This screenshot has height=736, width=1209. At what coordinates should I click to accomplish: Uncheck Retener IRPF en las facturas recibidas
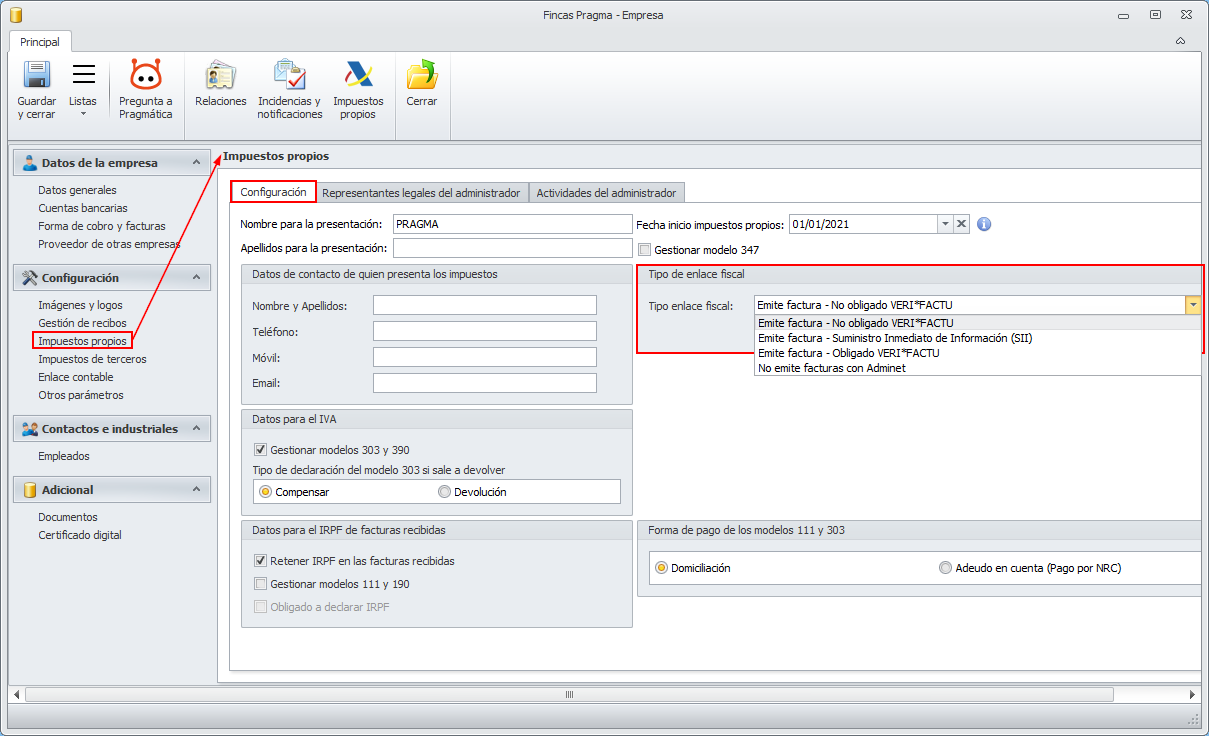[x=261, y=561]
